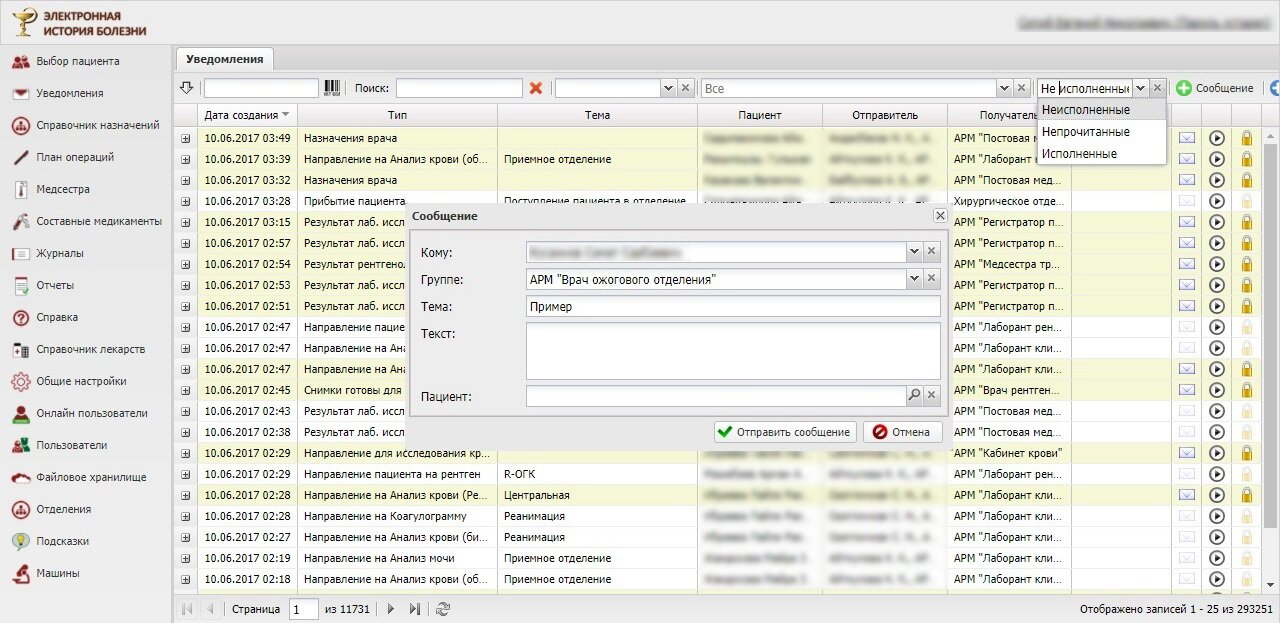1280x623 pixels.
Task: Go to next page of results
Action: [391, 608]
